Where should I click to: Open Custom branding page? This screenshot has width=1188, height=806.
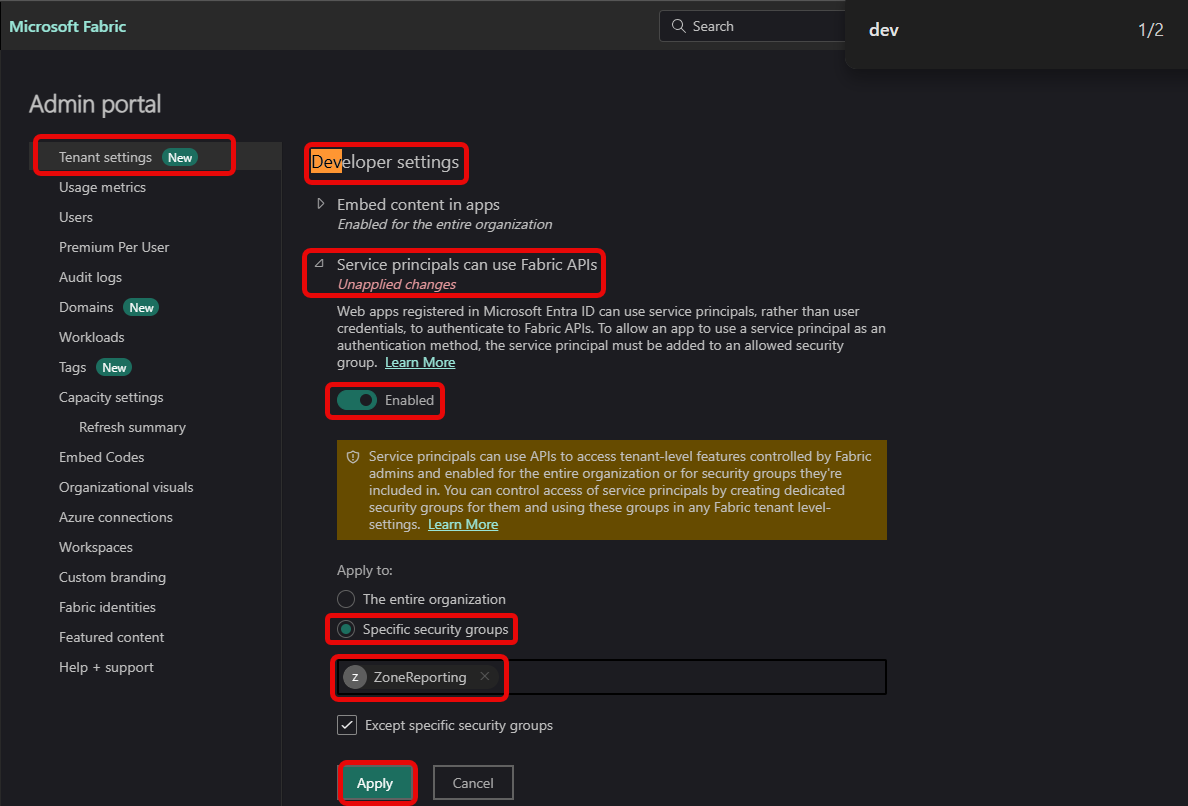[112, 577]
